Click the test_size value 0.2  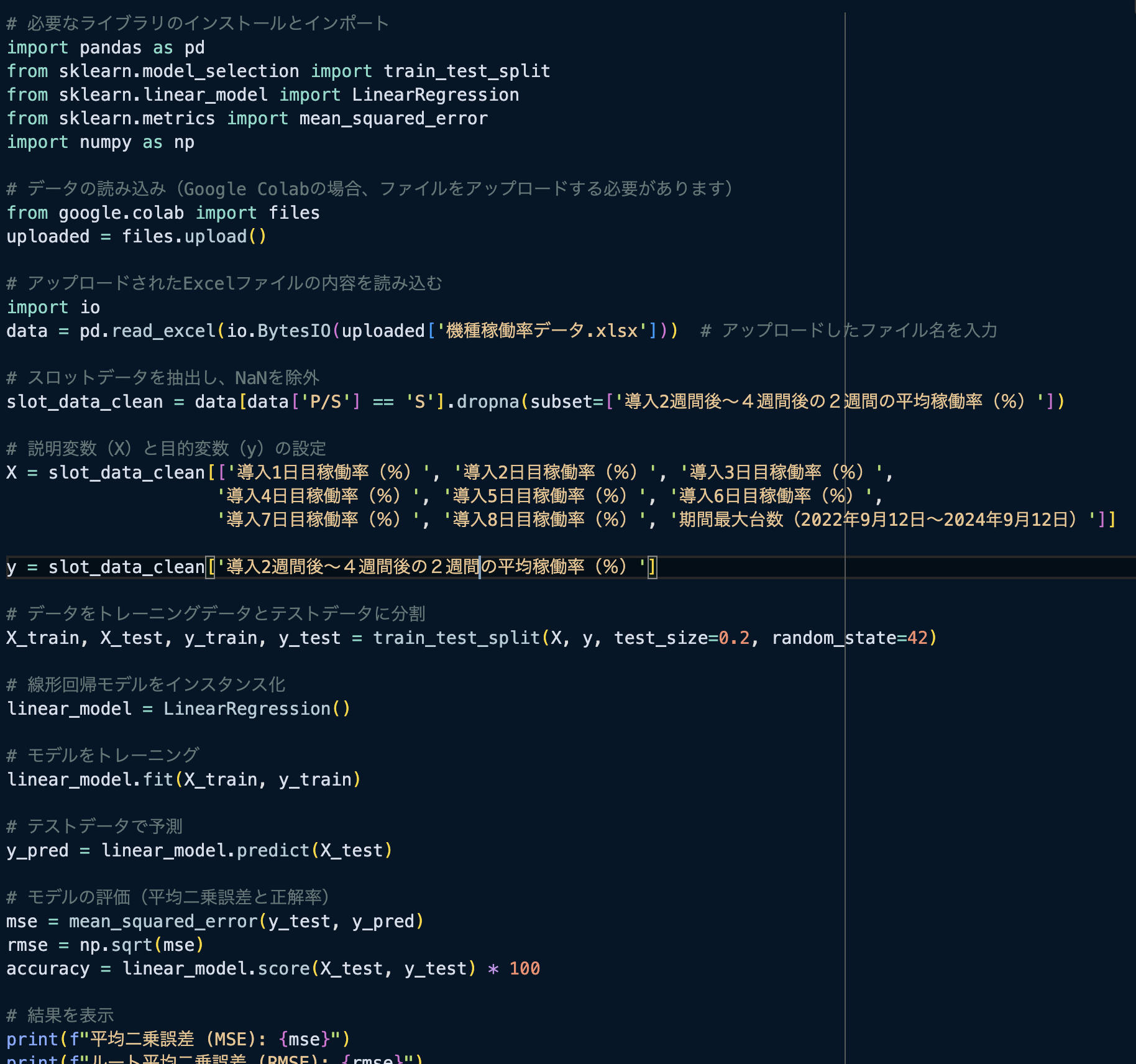[x=734, y=638]
